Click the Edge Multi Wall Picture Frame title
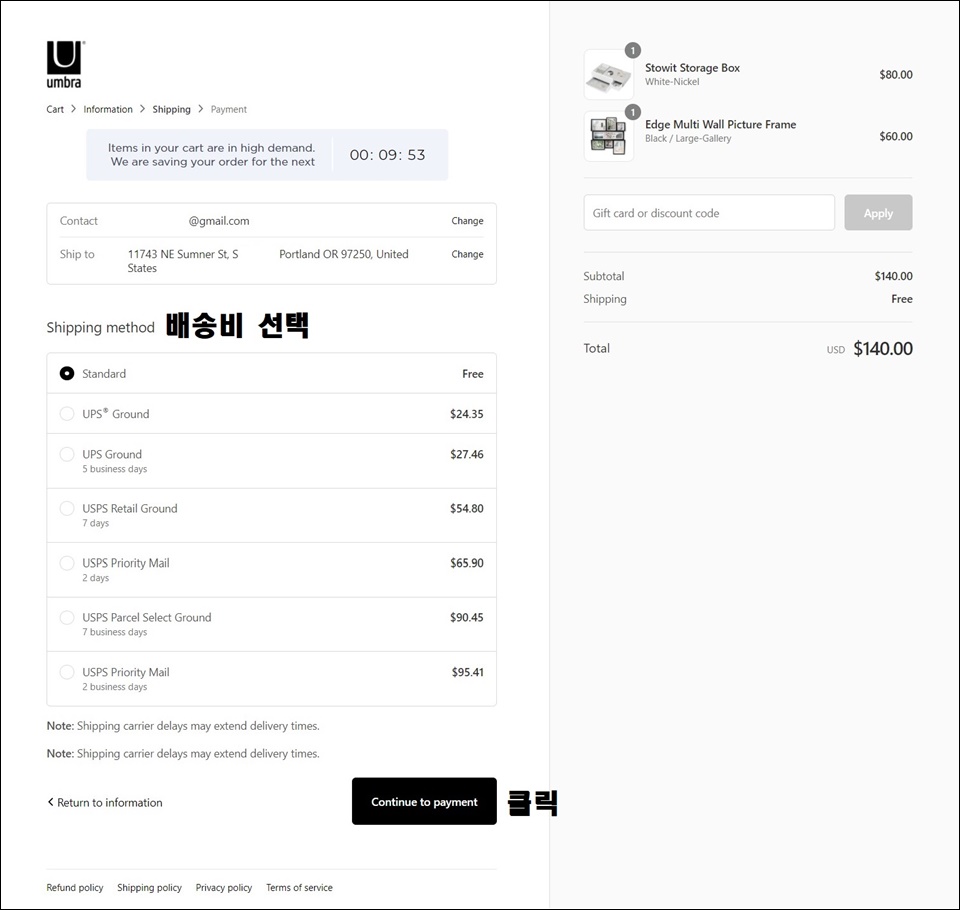The width and height of the screenshot is (960, 910). pyautogui.click(x=721, y=124)
